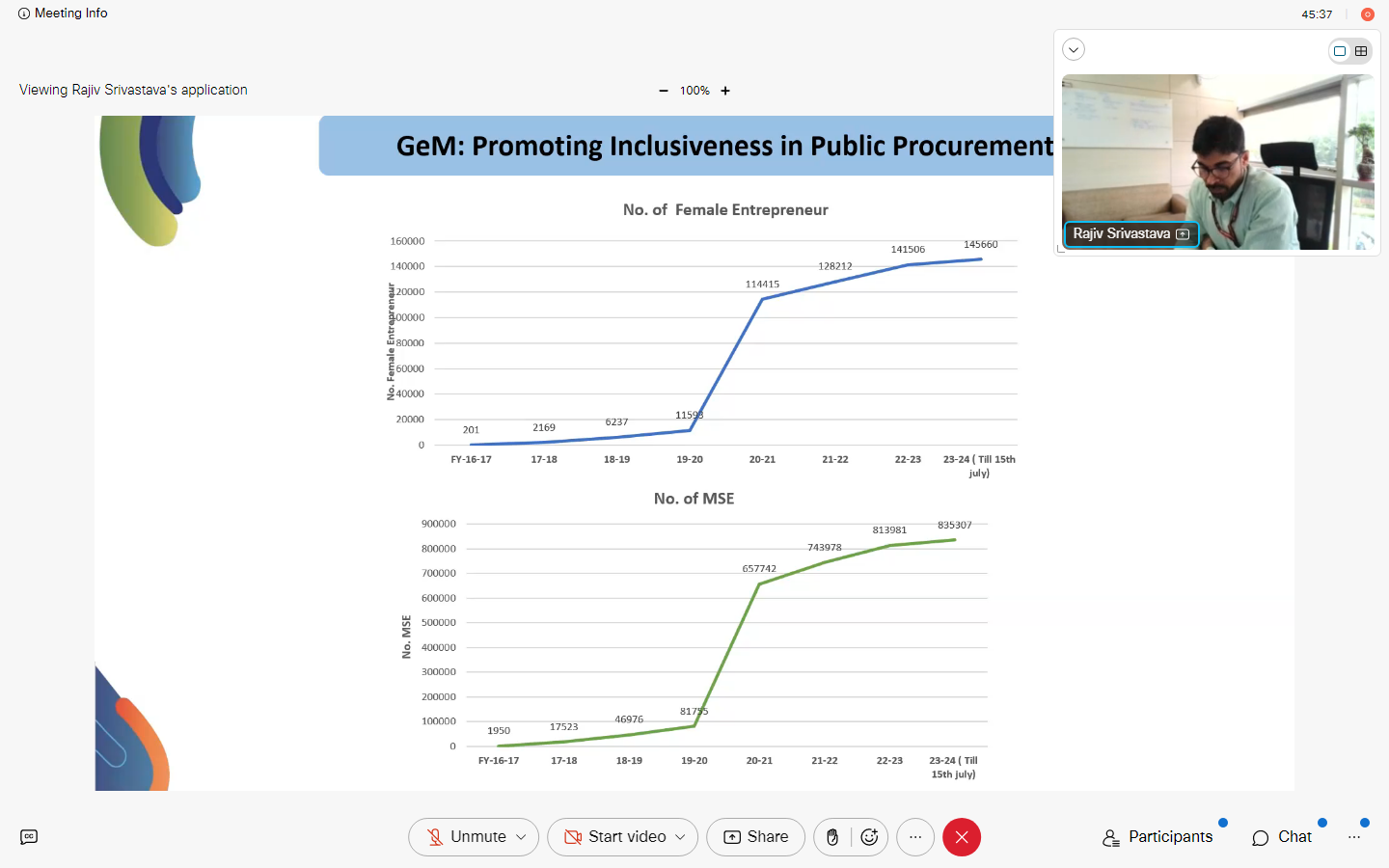
Task: Open emoji reactions
Action: [869, 837]
